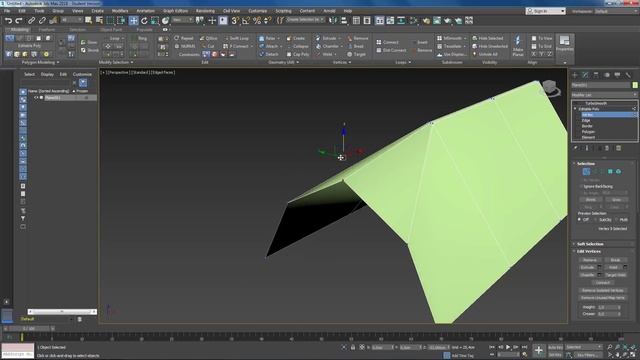
Task: Open the Modify tab in command panel
Action: click(x=585, y=75)
